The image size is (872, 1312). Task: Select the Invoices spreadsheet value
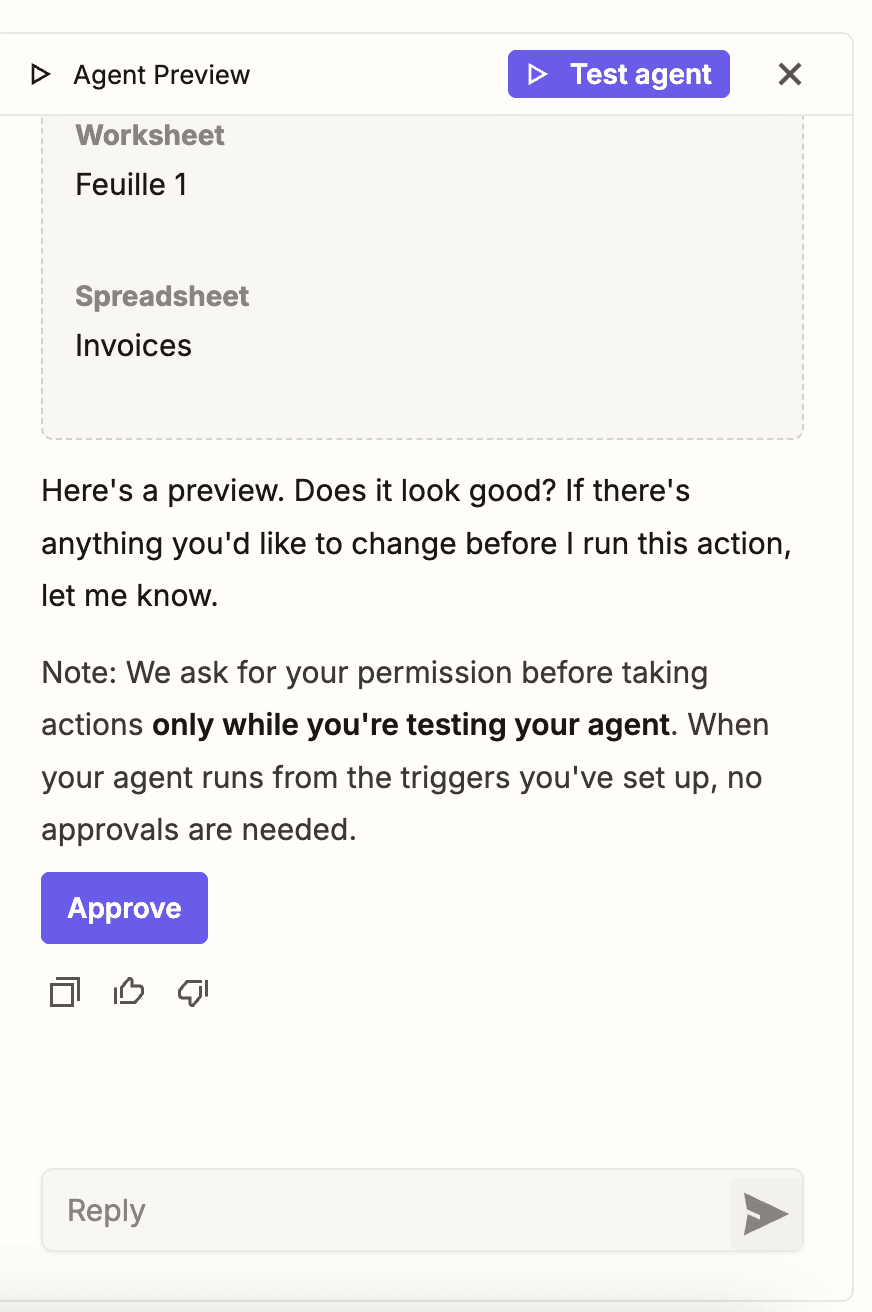(x=133, y=346)
